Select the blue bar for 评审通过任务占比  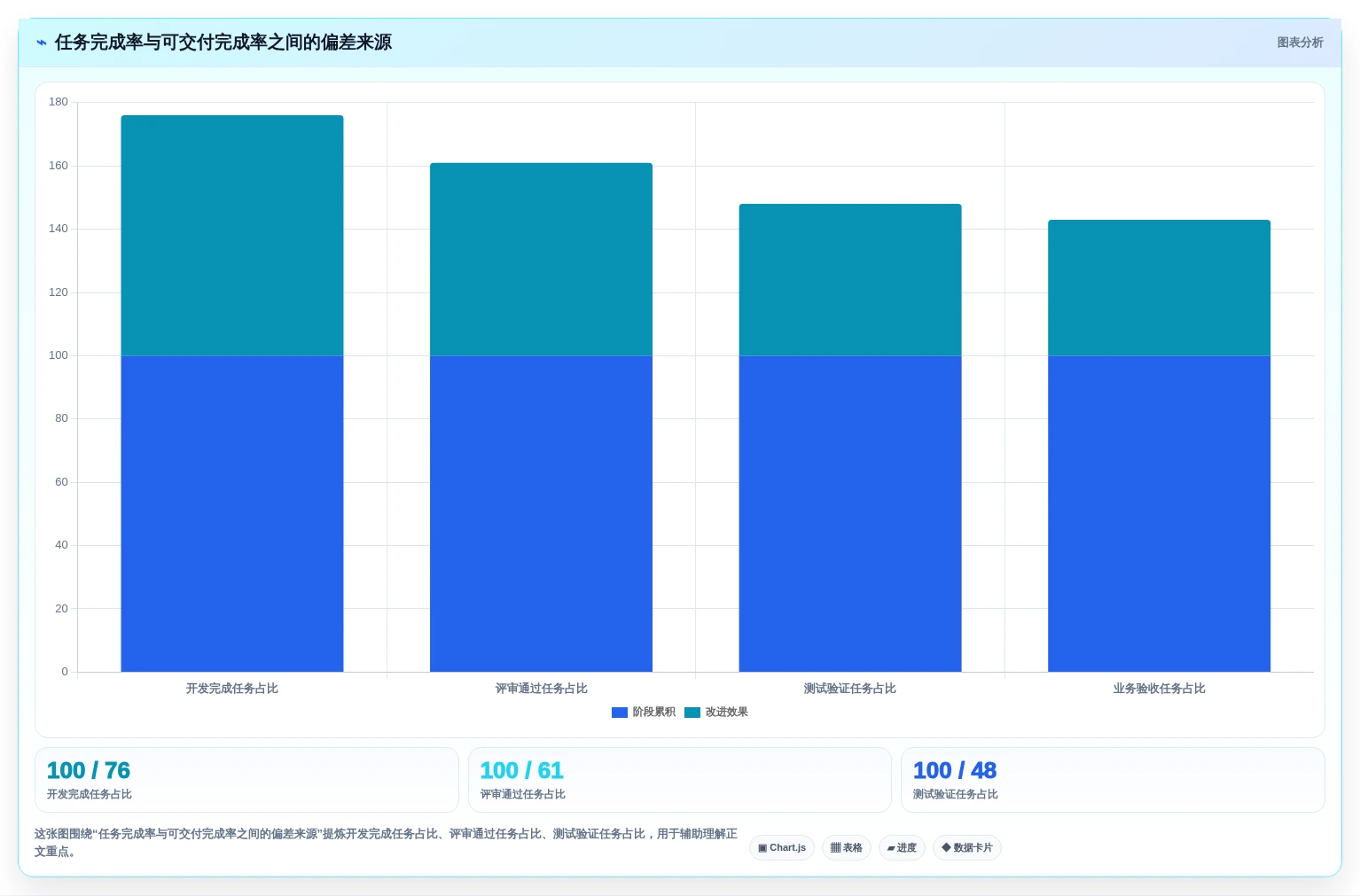tap(541, 514)
